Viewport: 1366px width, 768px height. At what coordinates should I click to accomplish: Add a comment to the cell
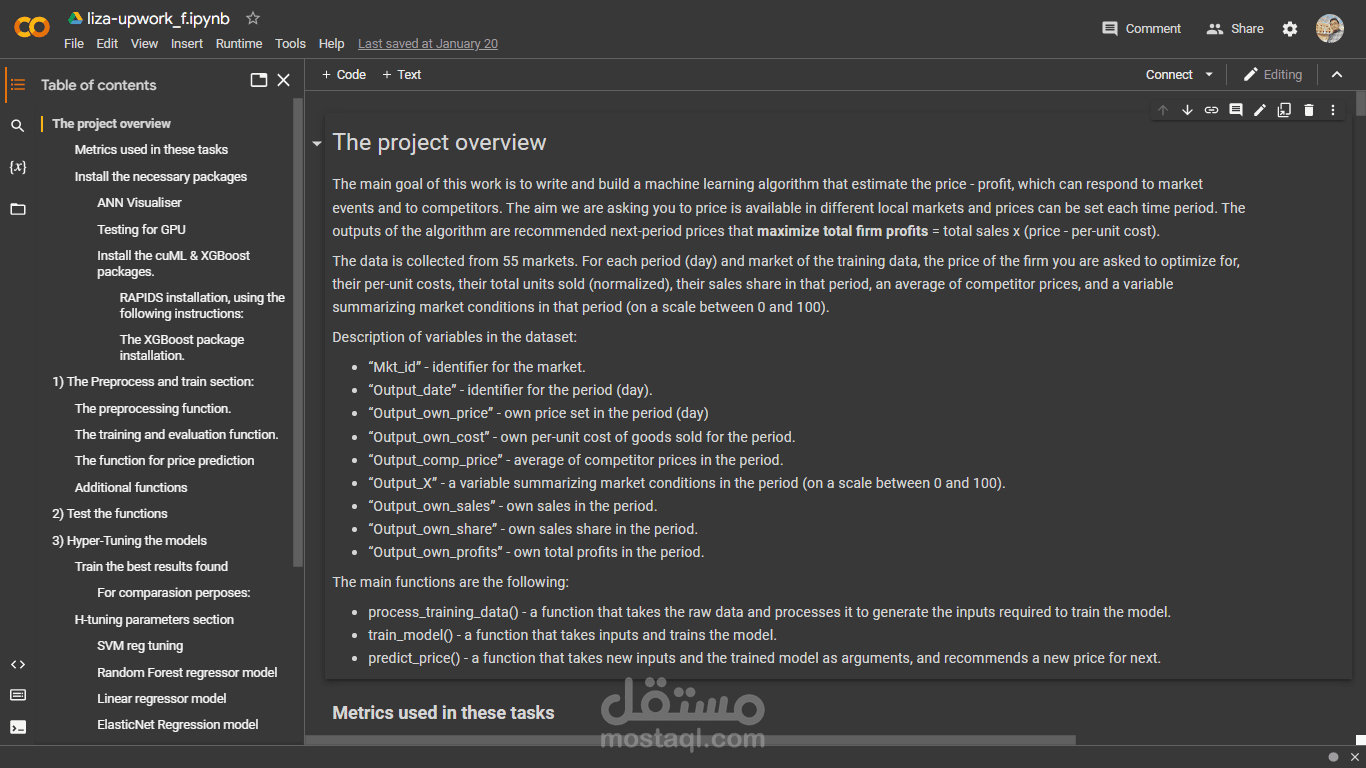[1236, 110]
